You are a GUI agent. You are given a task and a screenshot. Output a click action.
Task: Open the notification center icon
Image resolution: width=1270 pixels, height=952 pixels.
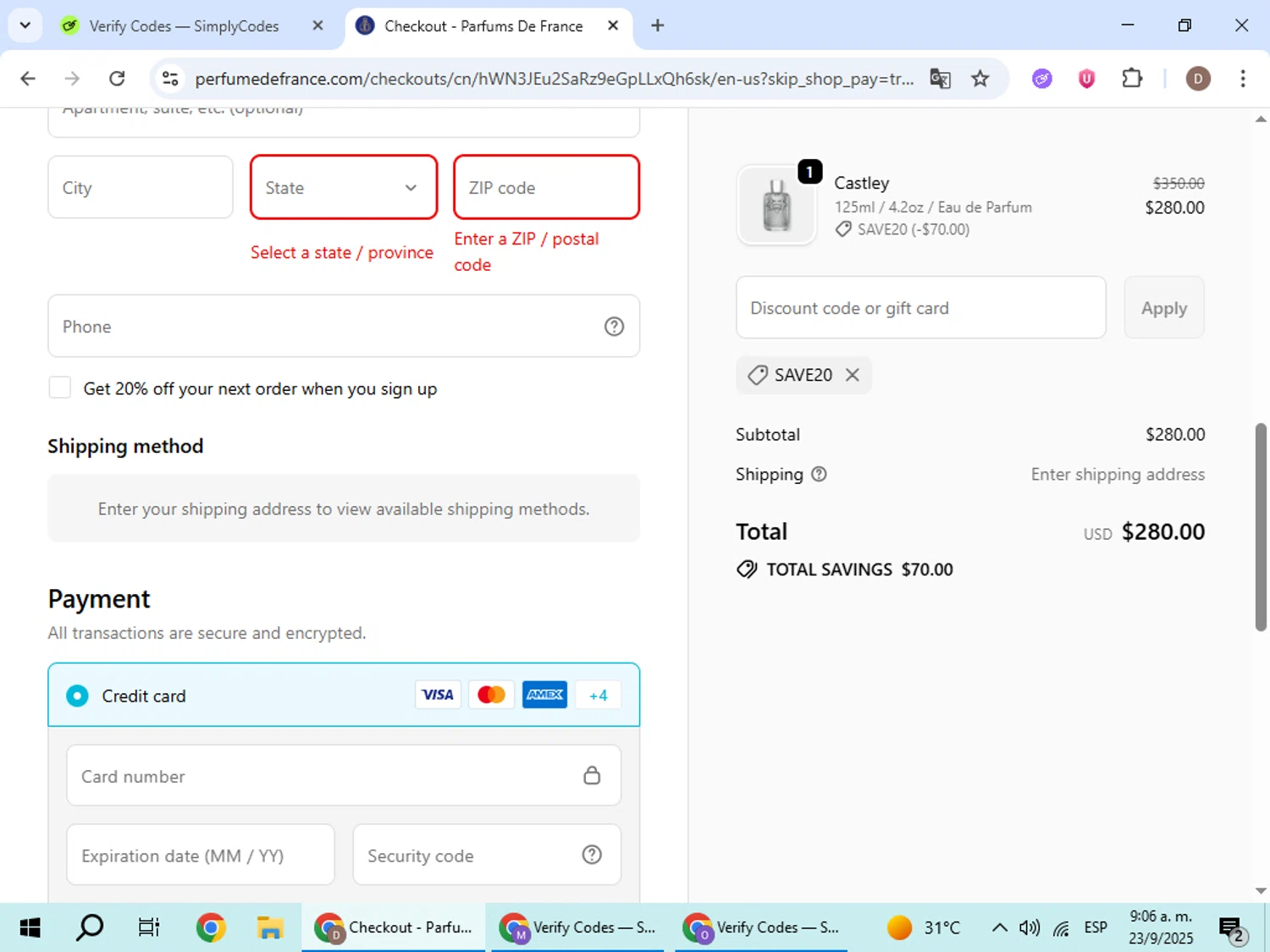point(1233,929)
